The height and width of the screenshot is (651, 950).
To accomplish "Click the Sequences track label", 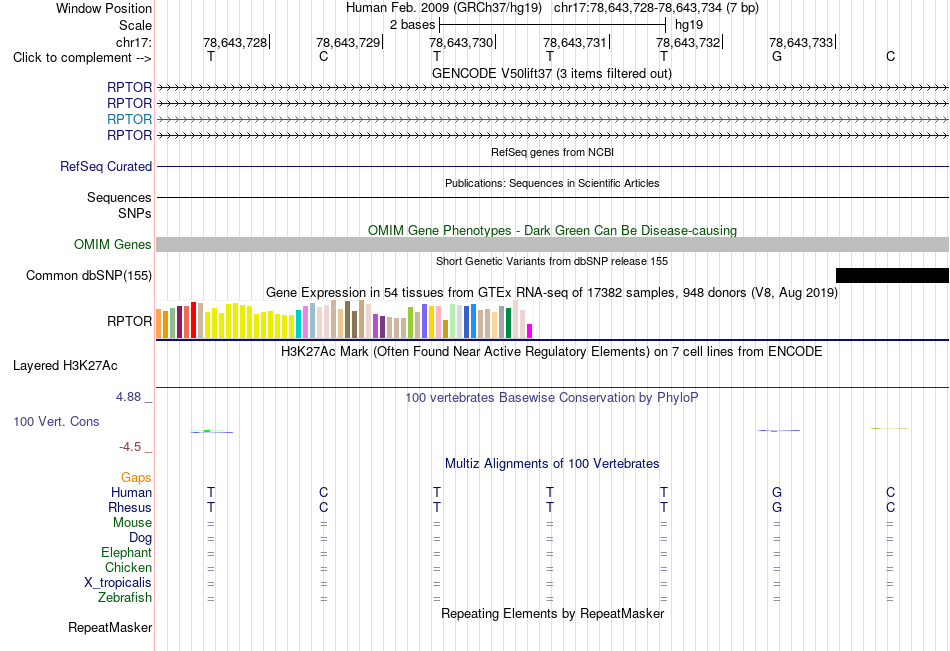I will [x=119, y=198].
